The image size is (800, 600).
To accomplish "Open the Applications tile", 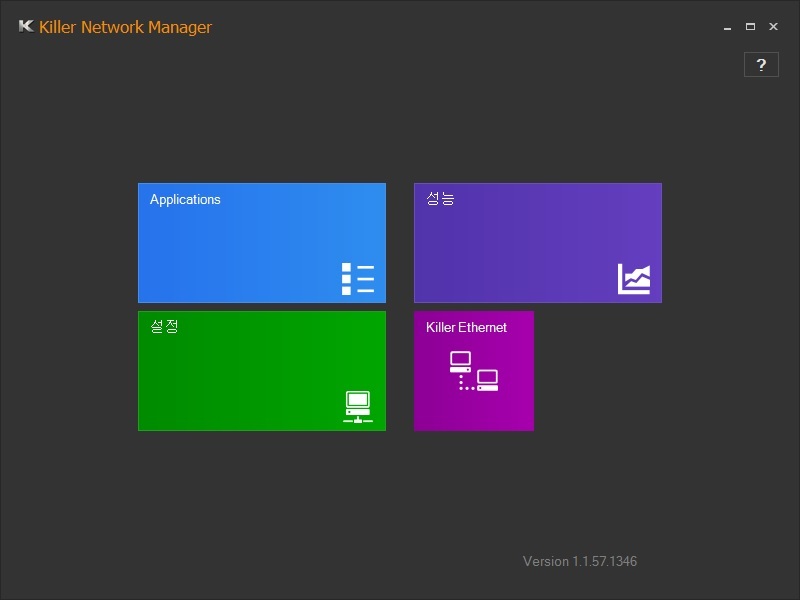I will point(262,243).
